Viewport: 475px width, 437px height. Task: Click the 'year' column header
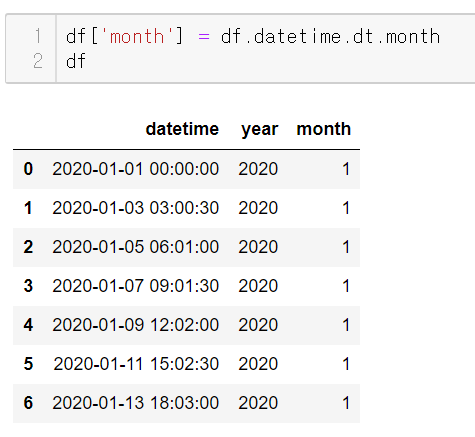pos(259,129)
